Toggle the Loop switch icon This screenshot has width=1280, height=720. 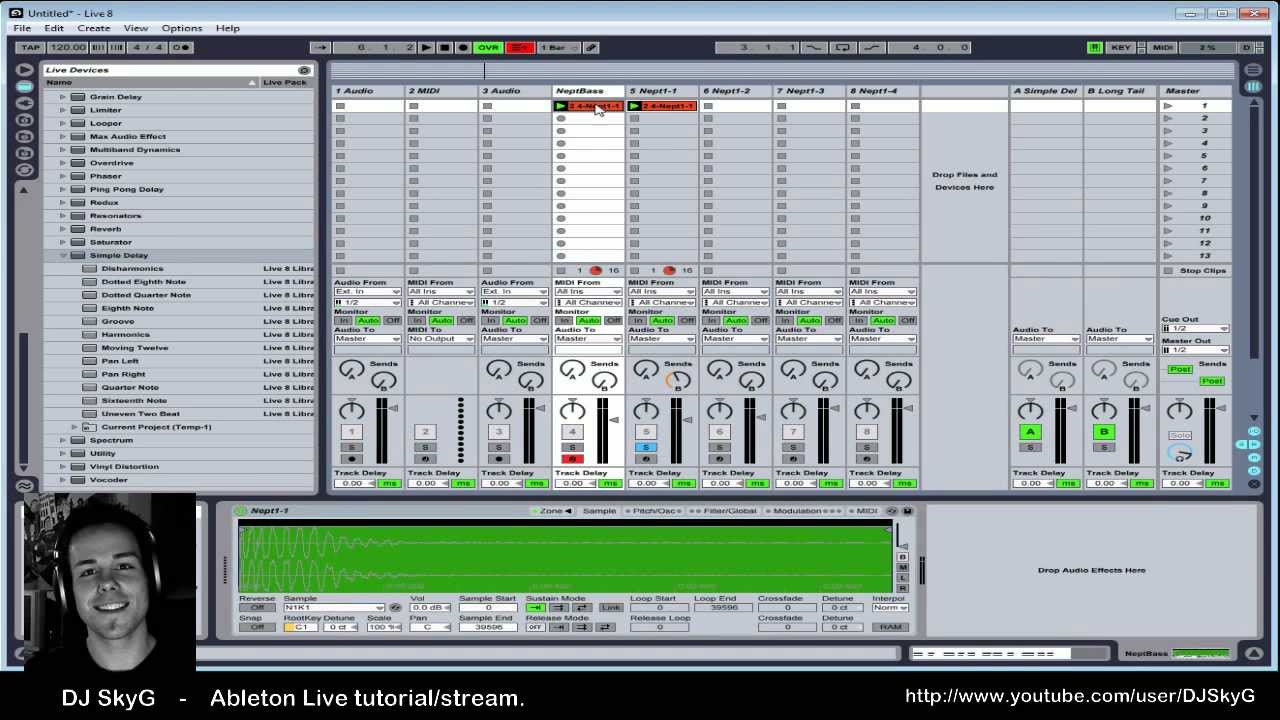coord(843,47)
